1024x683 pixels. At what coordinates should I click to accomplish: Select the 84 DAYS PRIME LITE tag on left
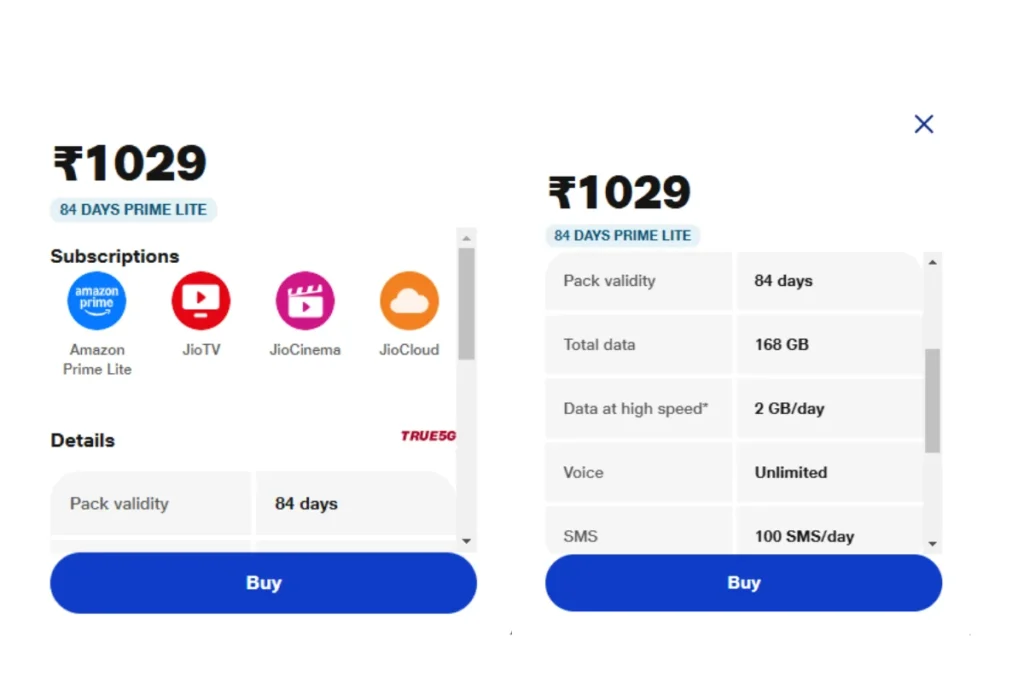coord(133,210)
